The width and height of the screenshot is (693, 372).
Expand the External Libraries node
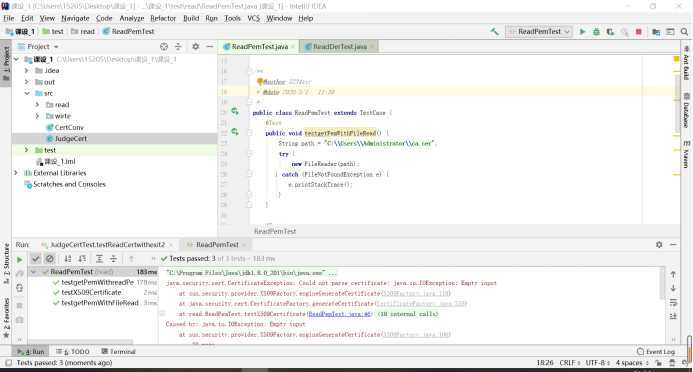(16, 173)
